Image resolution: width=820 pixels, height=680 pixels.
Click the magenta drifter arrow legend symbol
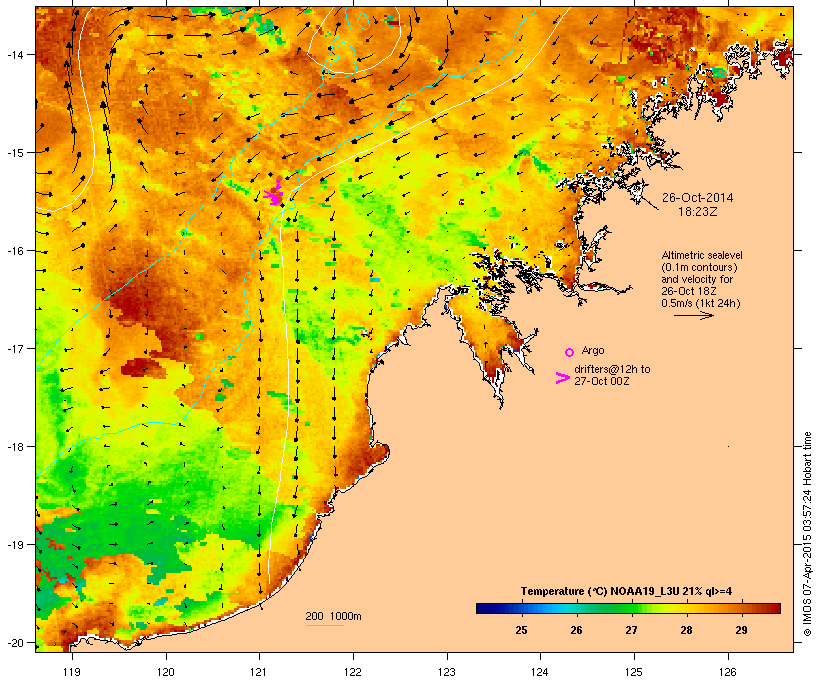pos(562,378)
